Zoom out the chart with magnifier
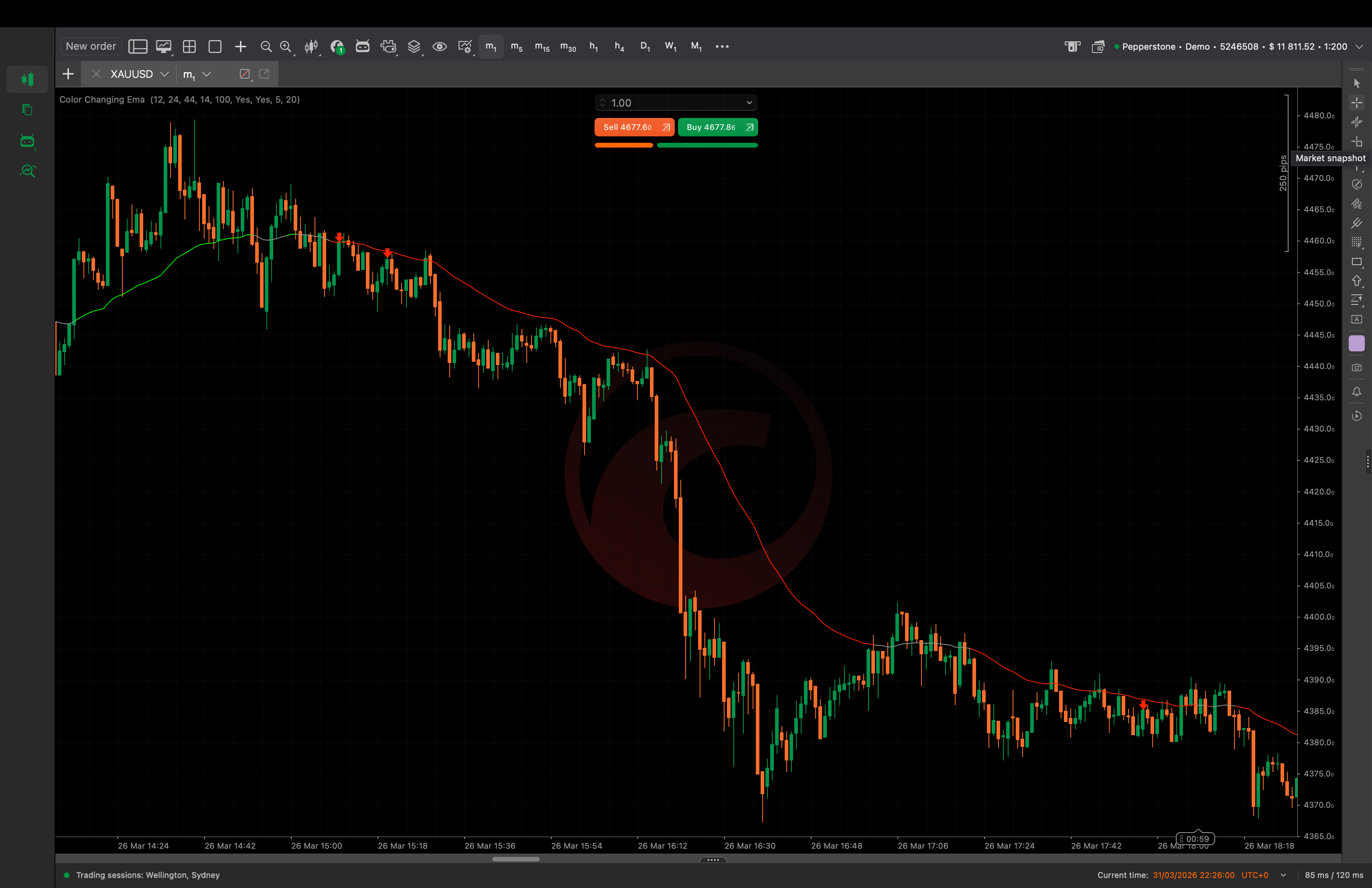This screenshot has width=1372, height=888. tap(266, 47)
